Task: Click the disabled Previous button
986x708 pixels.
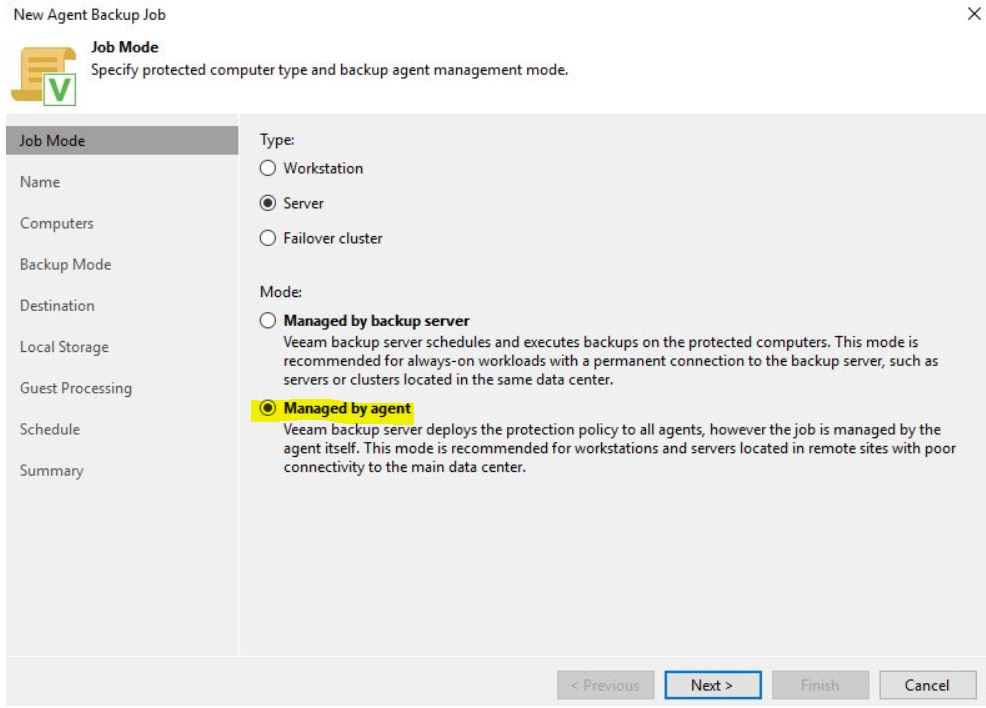Action: tap(605, 685)
